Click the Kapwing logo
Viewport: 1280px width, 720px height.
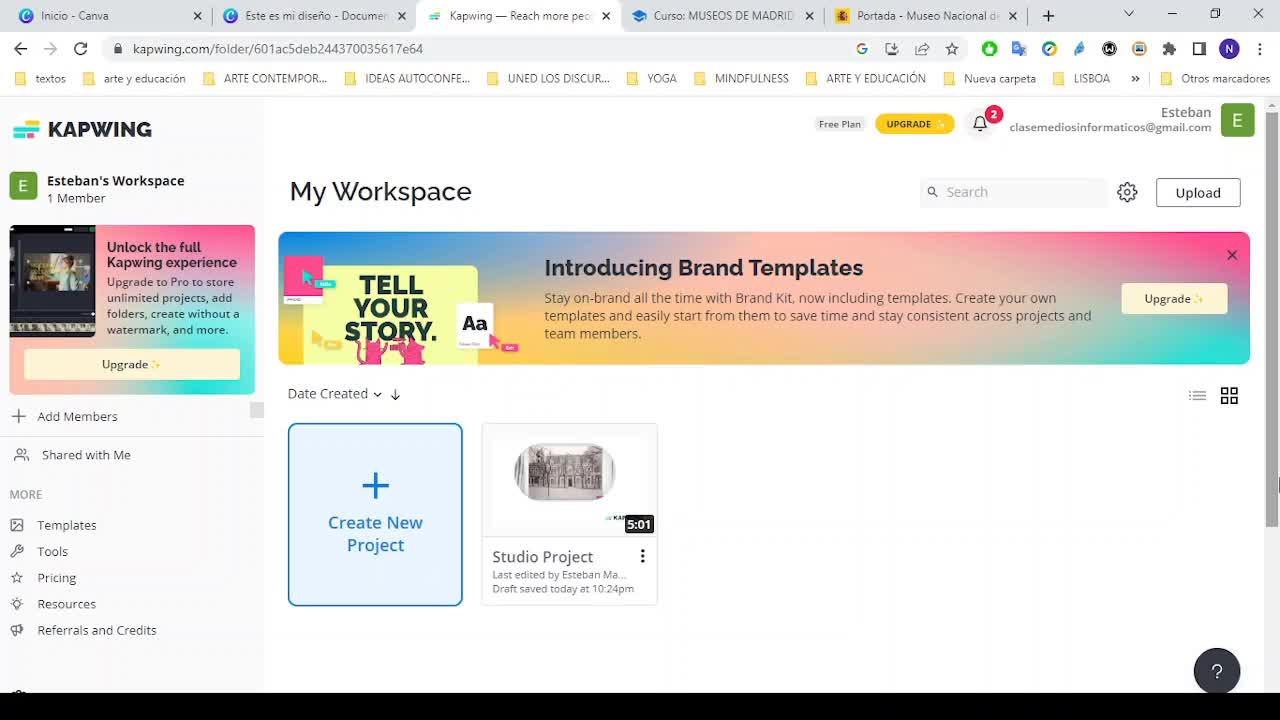point(82,129)
